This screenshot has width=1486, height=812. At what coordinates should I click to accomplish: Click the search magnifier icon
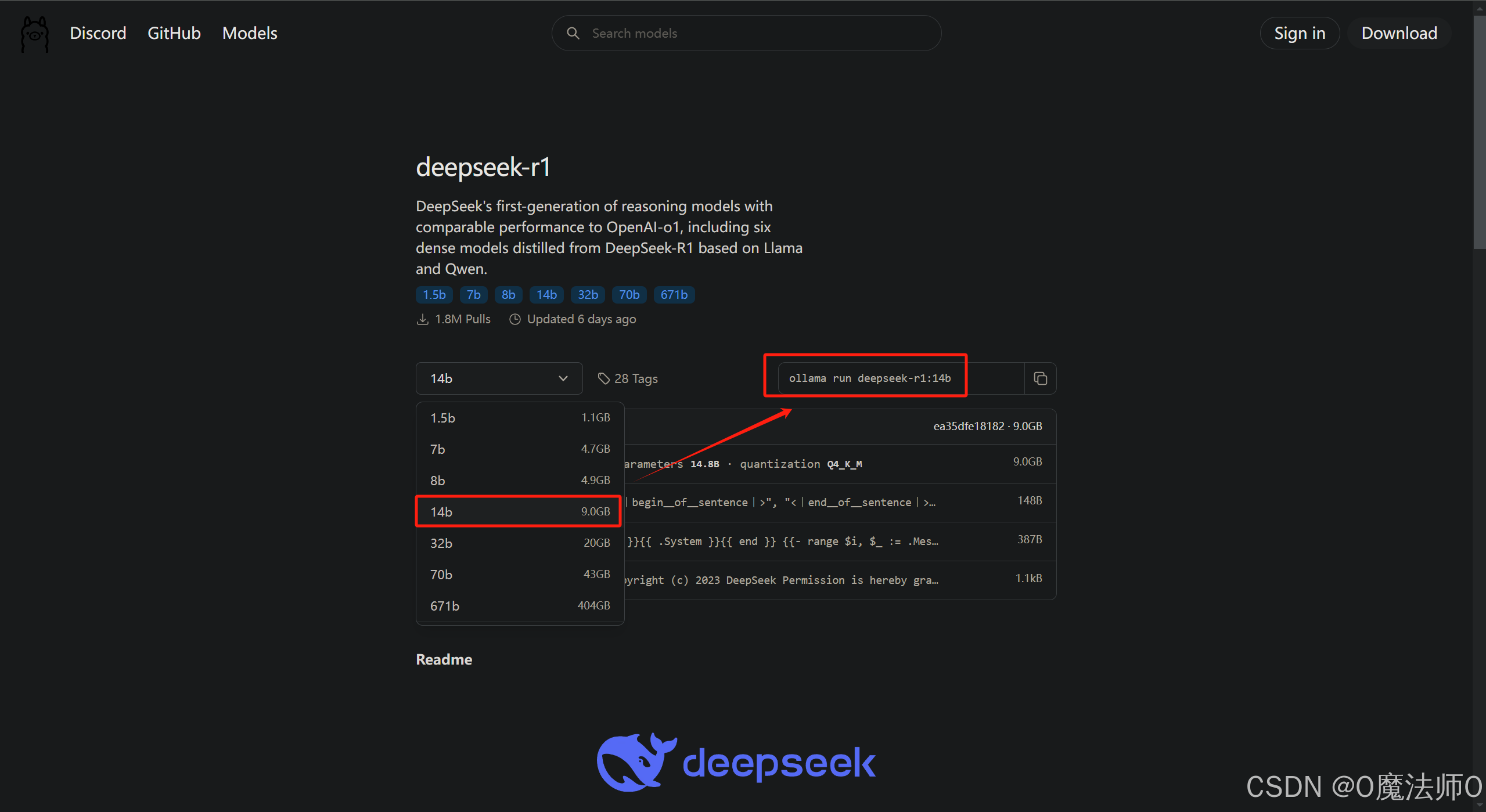(573, 33)
